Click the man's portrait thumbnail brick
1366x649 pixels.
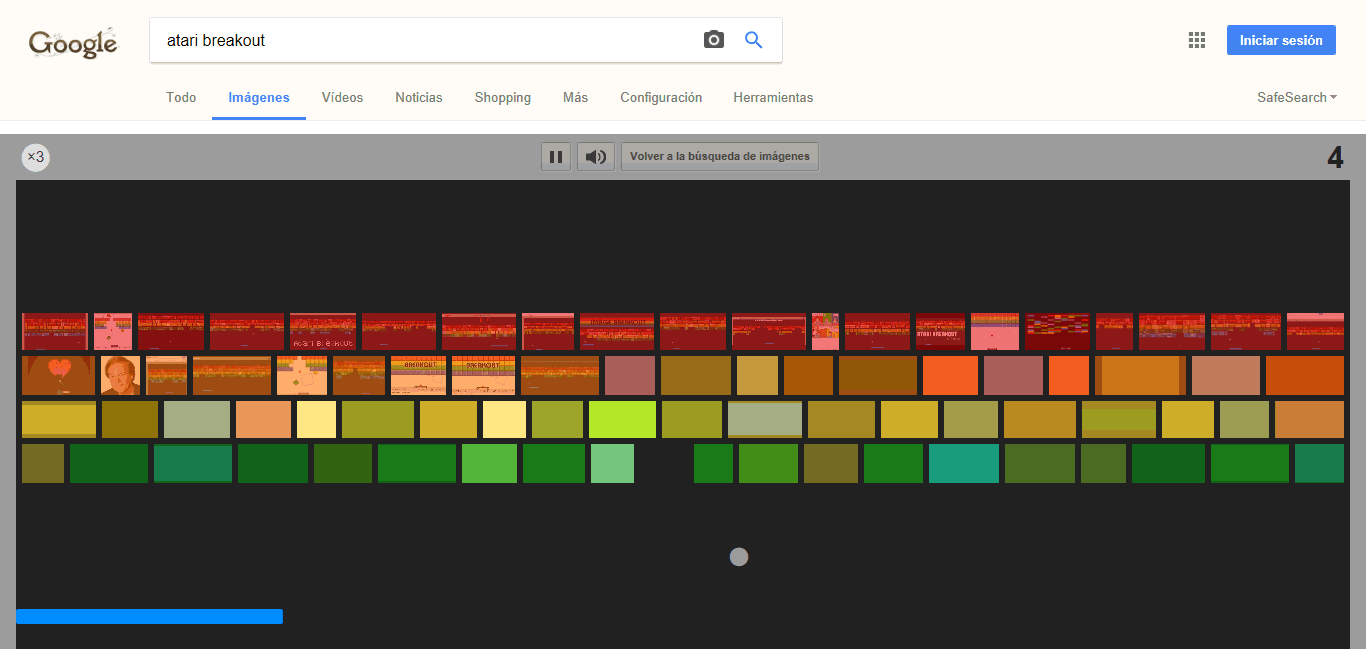pos(120,376)
